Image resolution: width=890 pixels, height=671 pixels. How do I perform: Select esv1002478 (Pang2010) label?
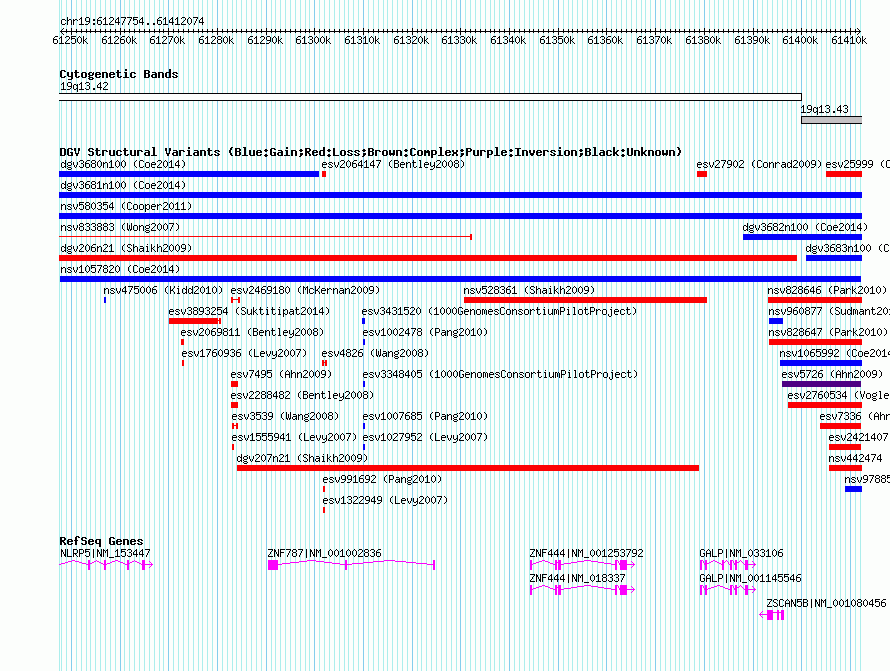click(x=425, y=332)
